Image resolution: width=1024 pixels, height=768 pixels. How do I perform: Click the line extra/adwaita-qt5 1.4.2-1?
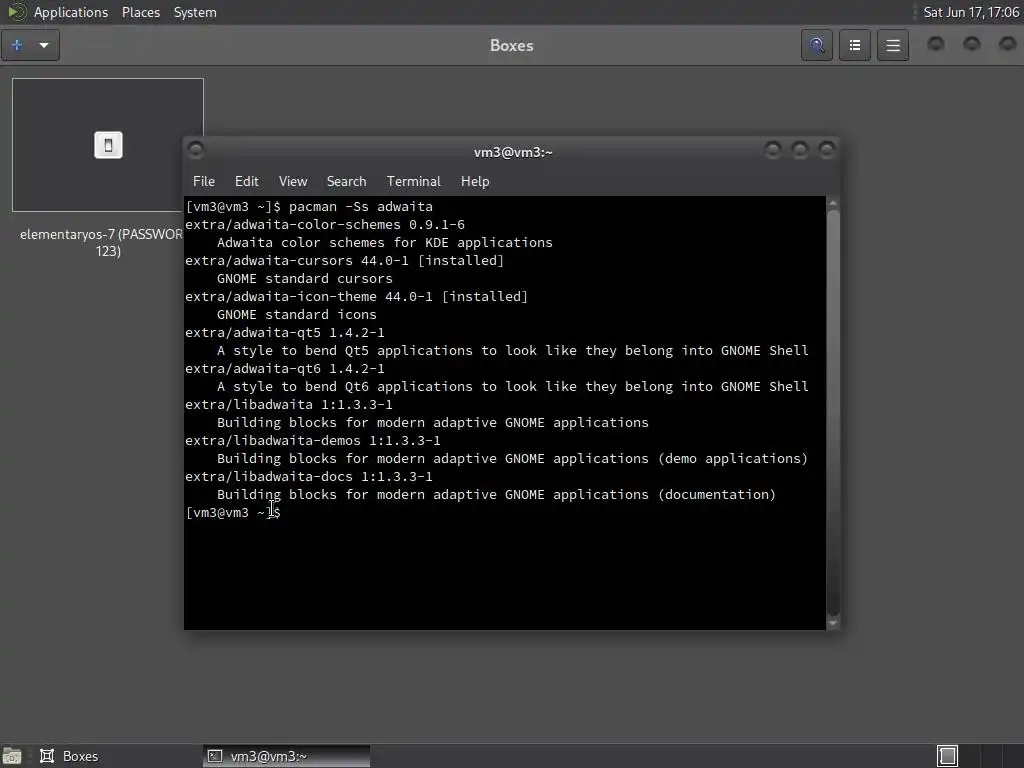(285, 332)
